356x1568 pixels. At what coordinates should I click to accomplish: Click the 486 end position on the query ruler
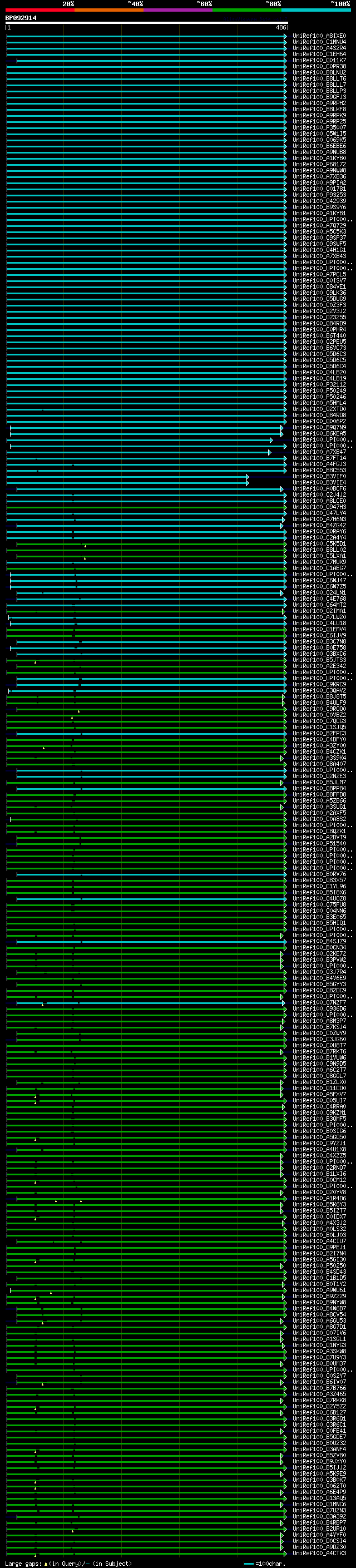click(280, 27)
